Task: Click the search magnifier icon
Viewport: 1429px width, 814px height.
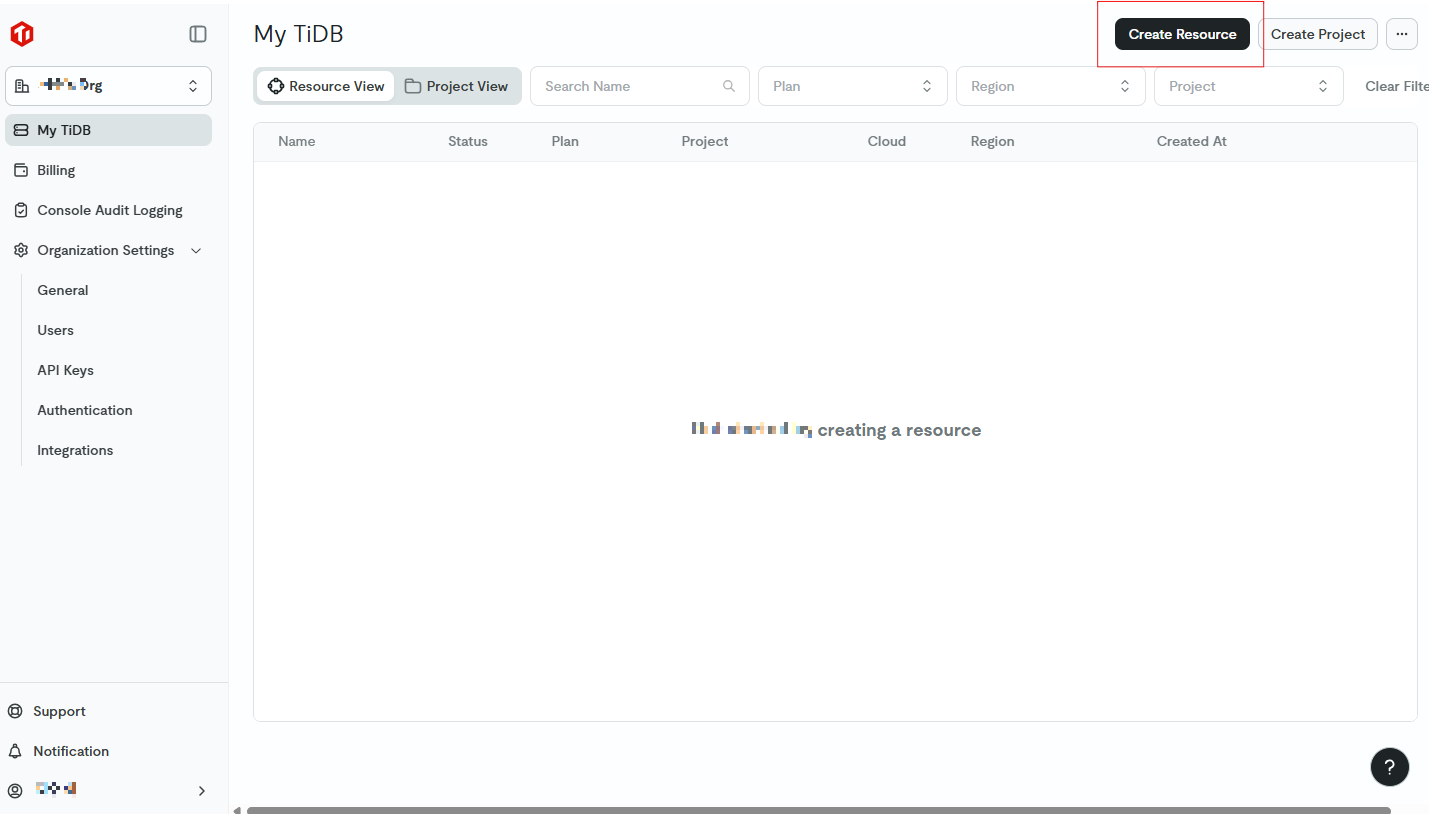Action: click(729, 86)
